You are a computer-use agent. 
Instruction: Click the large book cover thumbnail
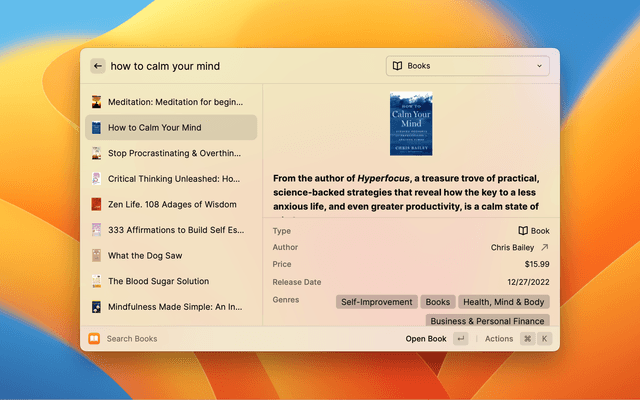point(411,125)
